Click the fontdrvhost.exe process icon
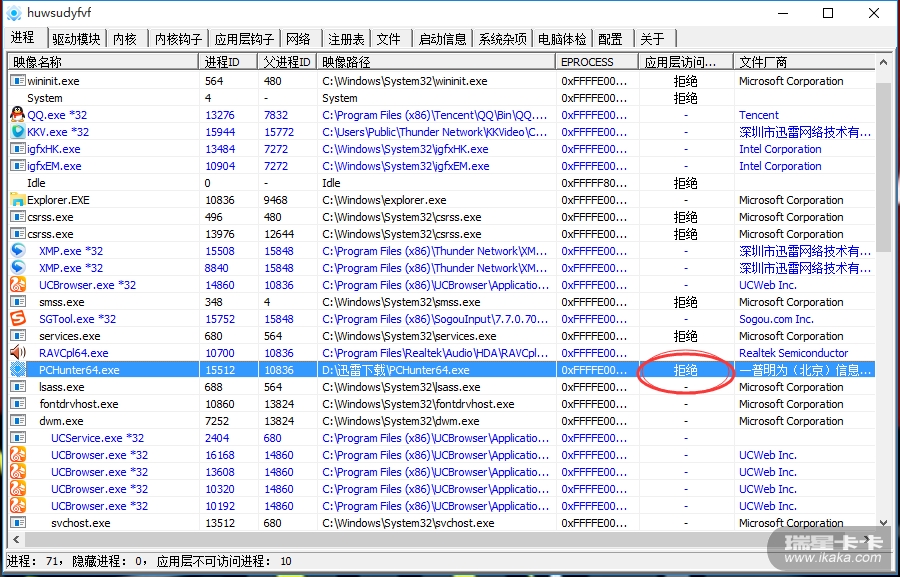Viewport: 900px width, 577px height. pos(18,404)
